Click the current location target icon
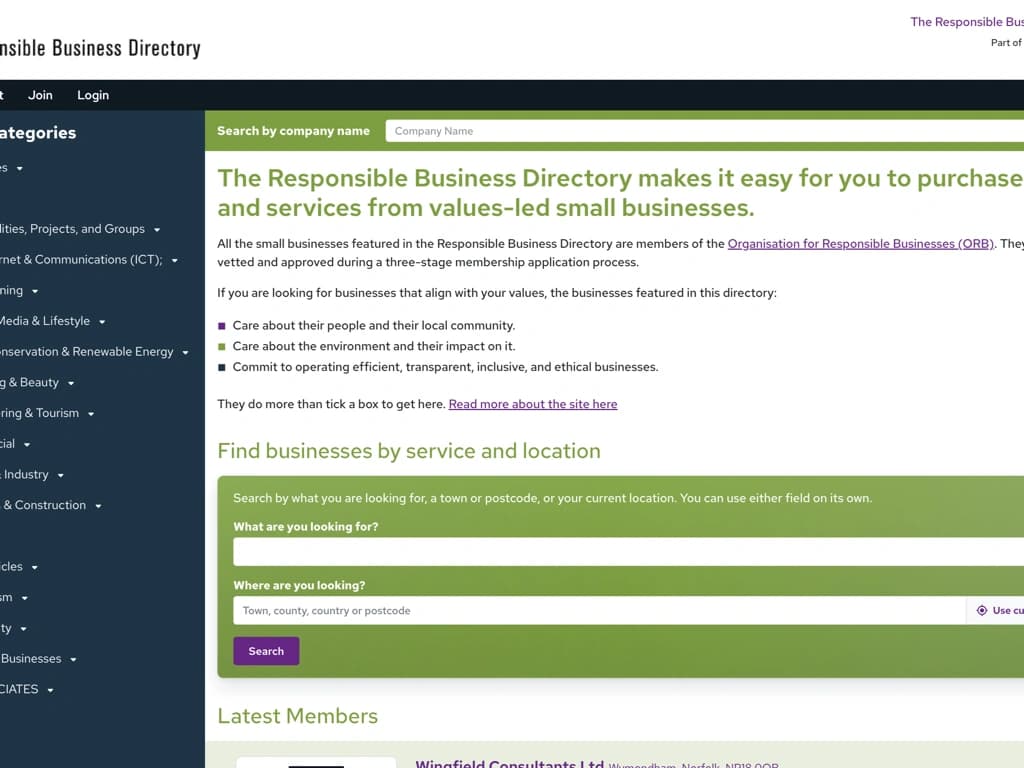 click(982, 611)
